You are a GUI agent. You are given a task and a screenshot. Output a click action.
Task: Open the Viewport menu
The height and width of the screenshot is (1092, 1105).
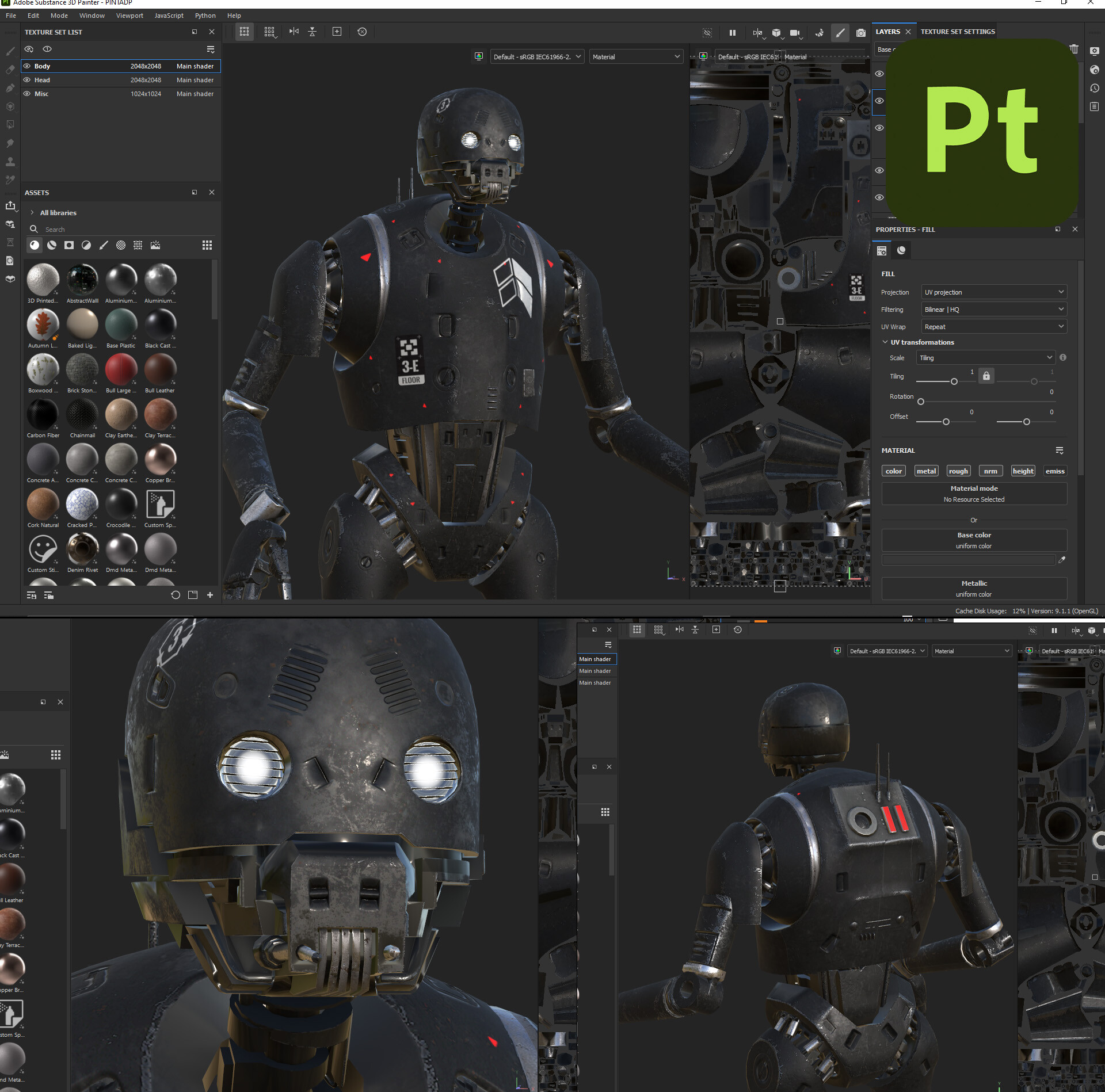[x=129, y=16]
